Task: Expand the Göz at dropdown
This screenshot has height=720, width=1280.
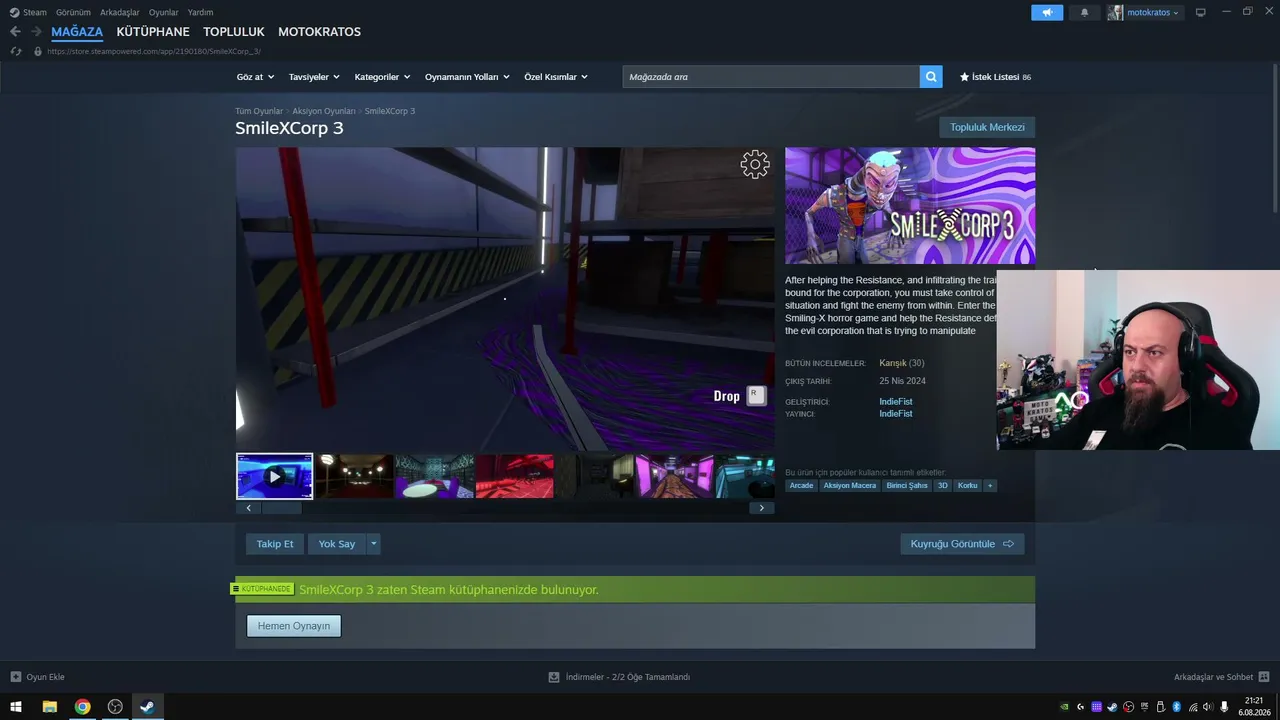Action: [255, 77]
